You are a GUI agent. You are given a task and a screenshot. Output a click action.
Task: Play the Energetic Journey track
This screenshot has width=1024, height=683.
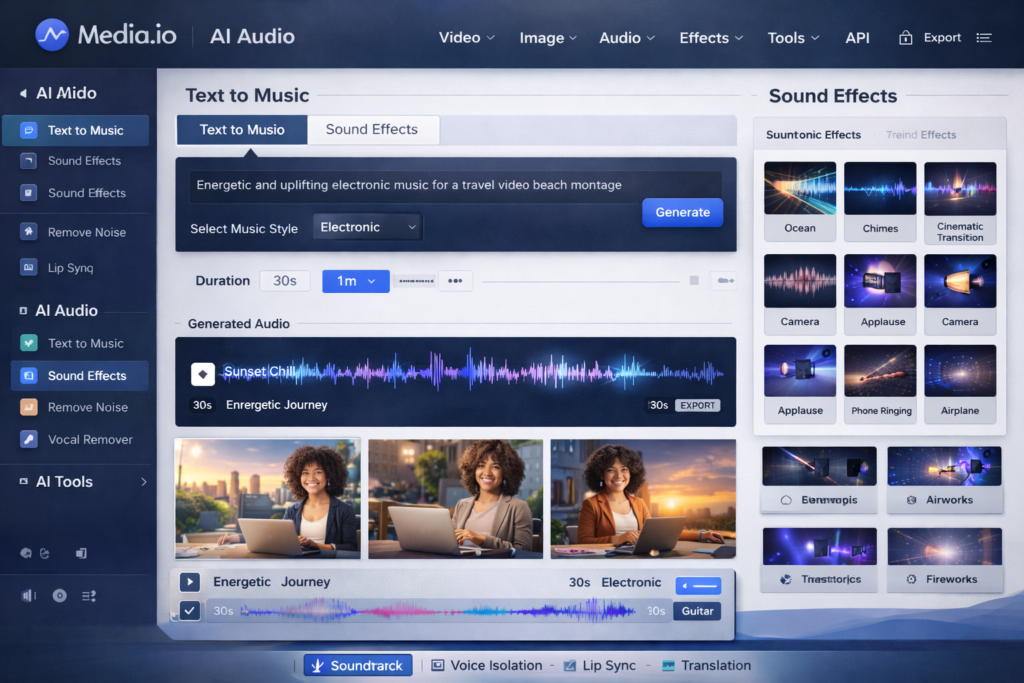click(189, 581)
